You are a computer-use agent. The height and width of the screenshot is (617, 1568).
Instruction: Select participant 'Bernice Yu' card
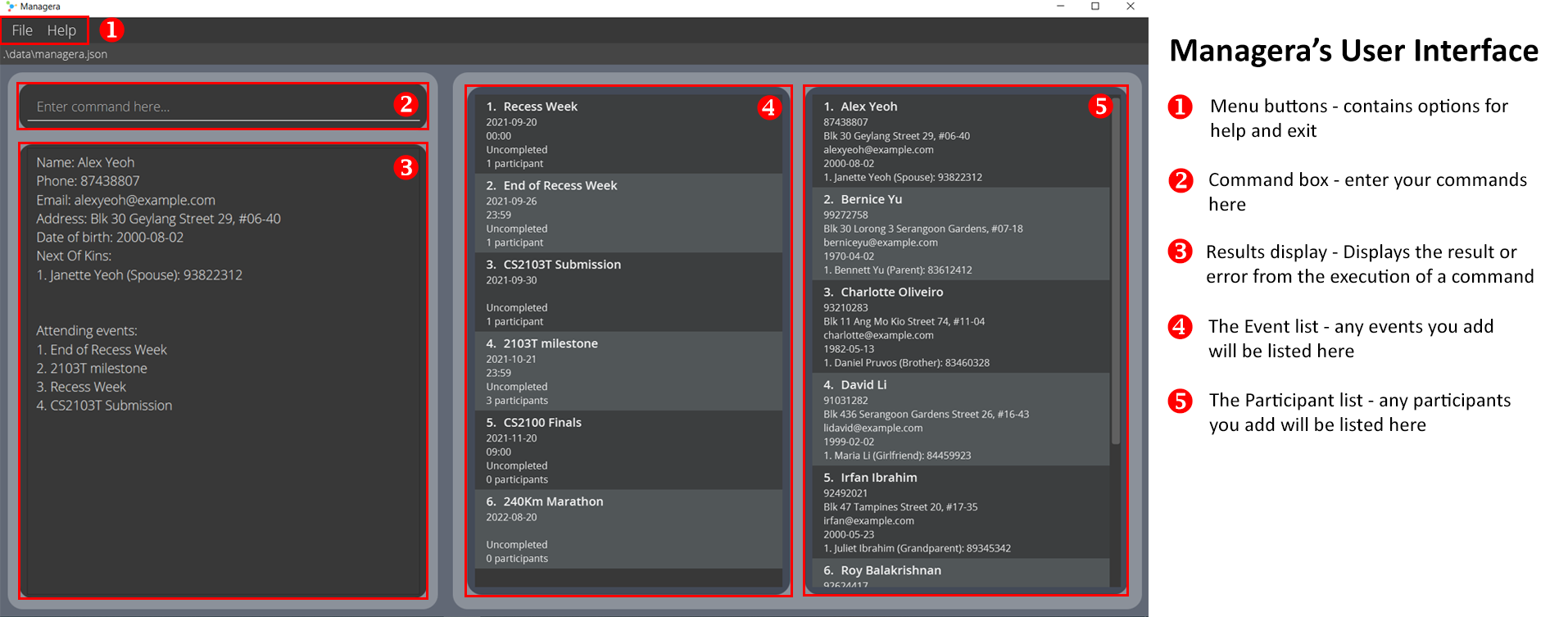click(x=961, y=234)
